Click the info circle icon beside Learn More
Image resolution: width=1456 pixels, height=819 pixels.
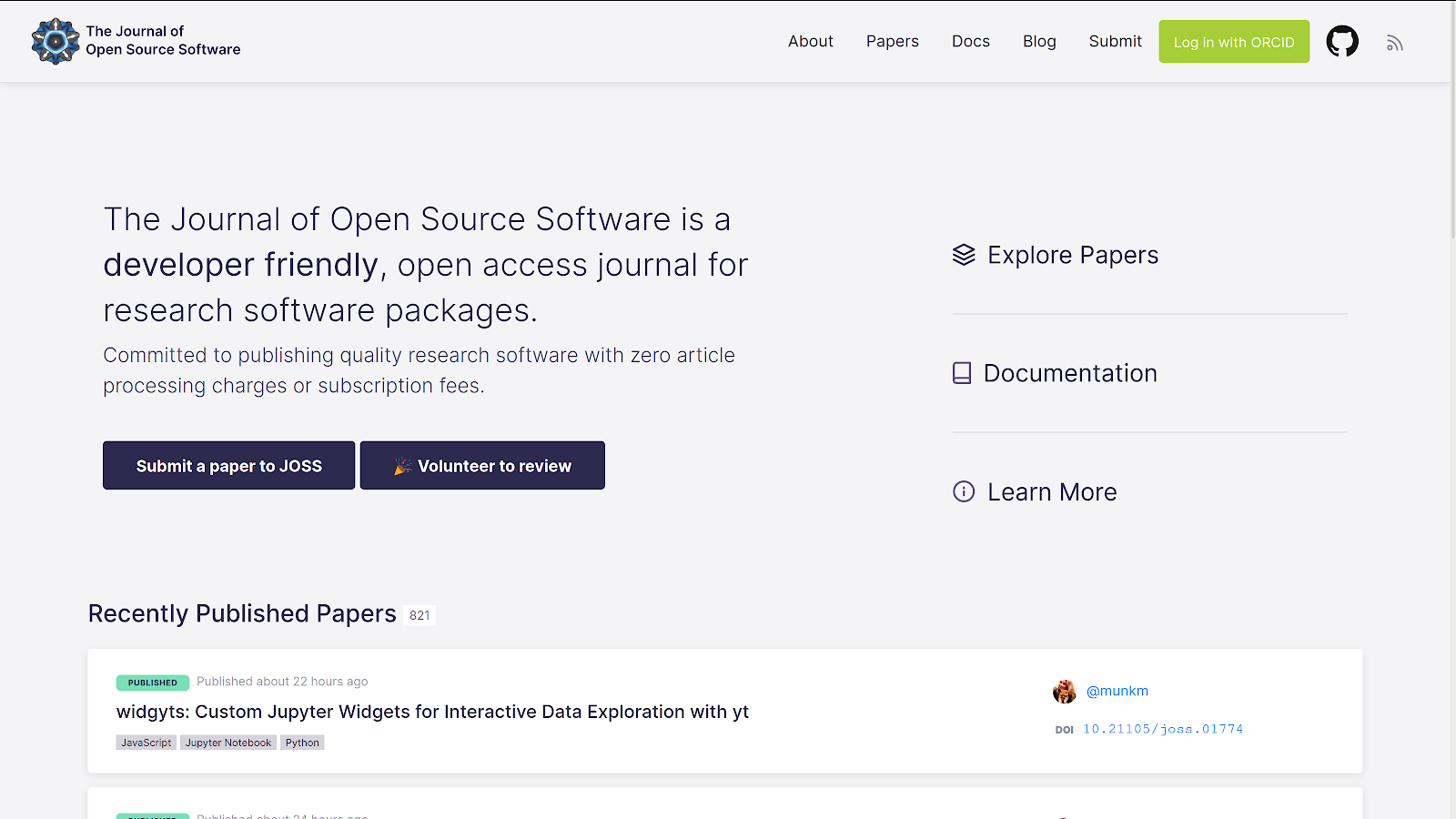tap(964, 491)
